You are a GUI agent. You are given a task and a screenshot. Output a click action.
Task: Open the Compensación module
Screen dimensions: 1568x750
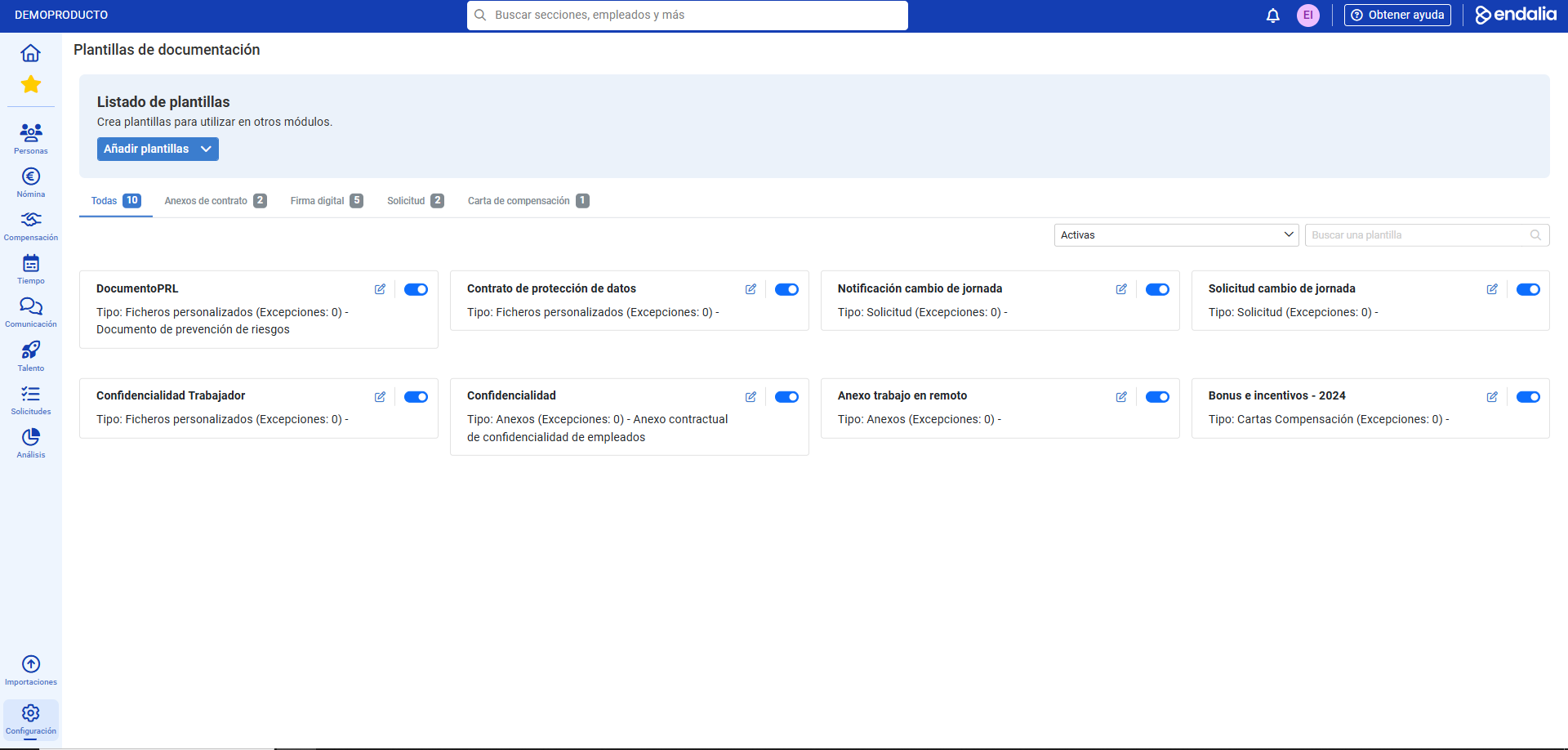pyautogui.click(x=30, y=225)
